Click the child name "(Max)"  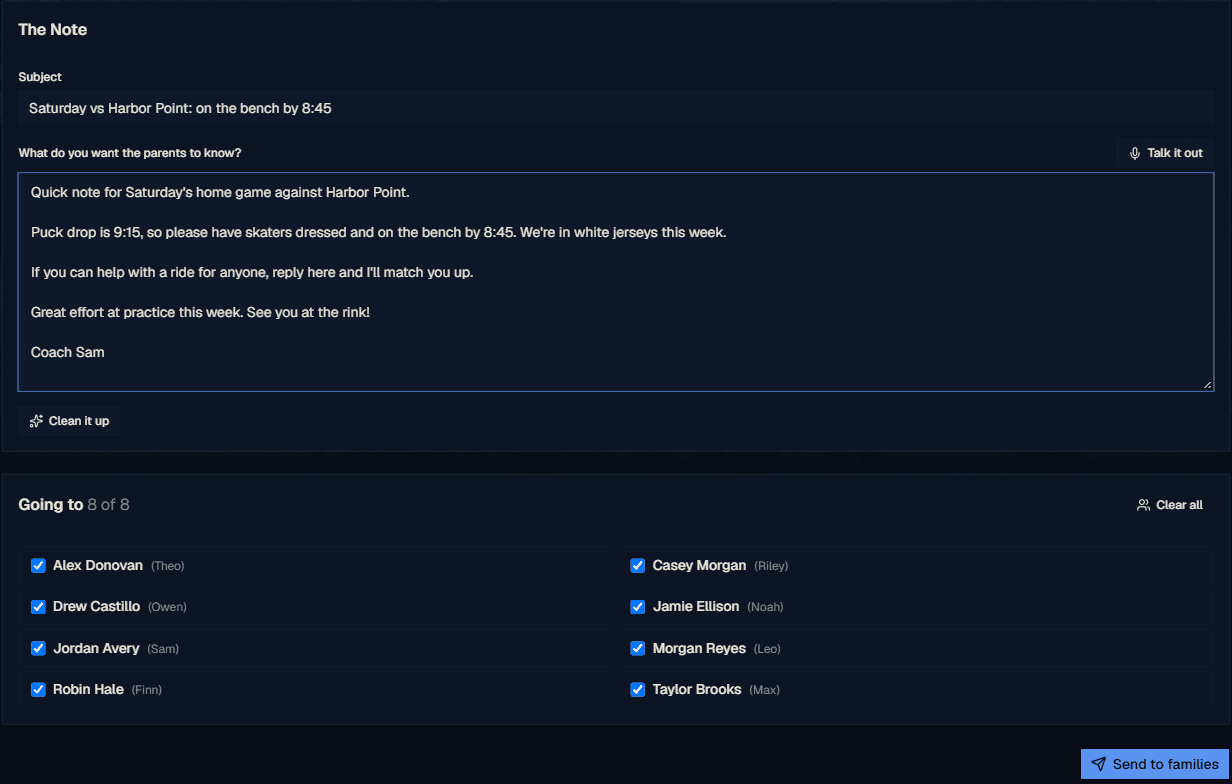pyautogui.click(x=765, y=690)
